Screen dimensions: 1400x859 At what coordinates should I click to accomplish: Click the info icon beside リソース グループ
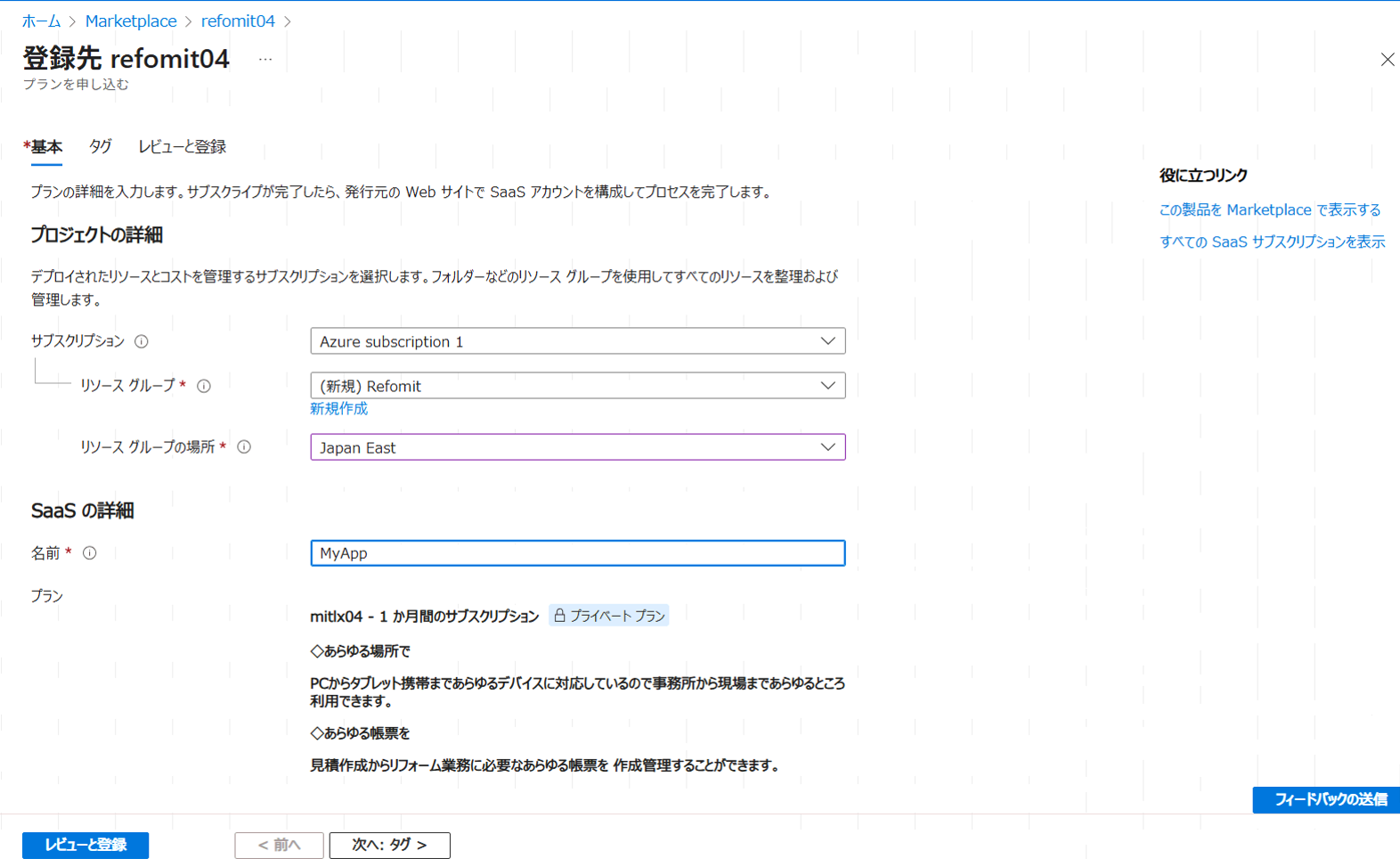pos(204,386)
